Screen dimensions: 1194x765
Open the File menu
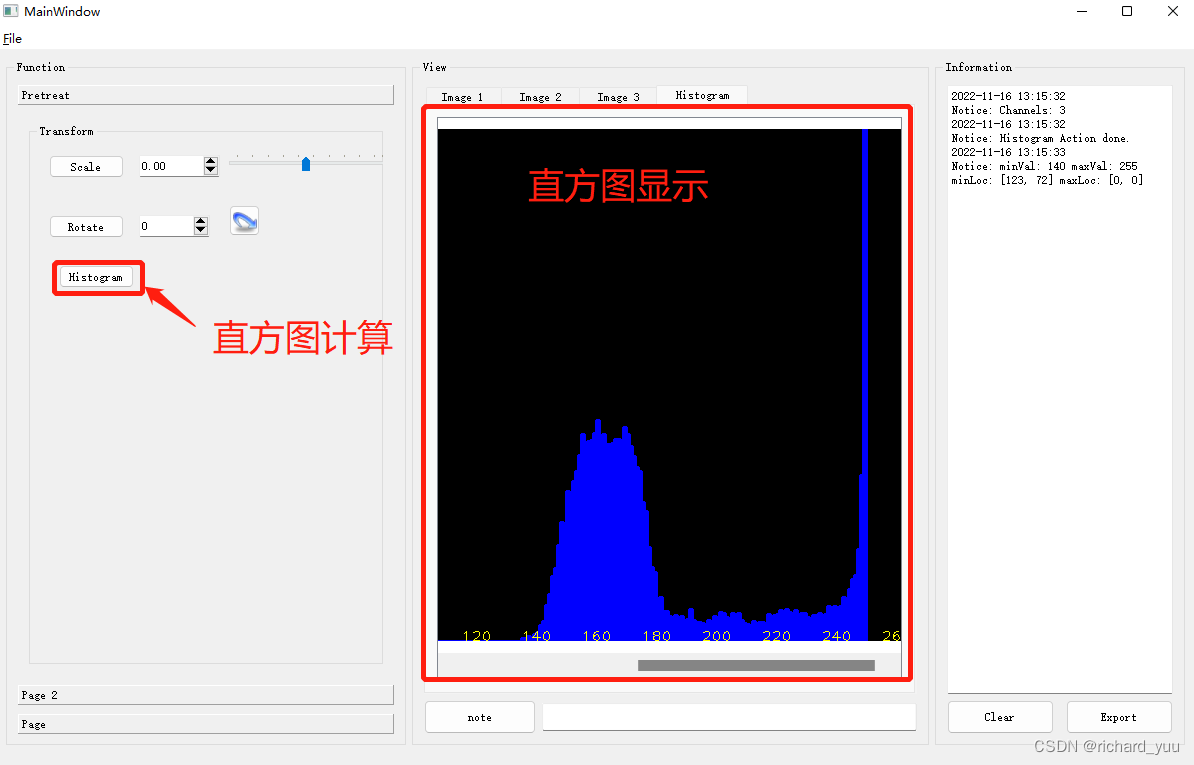[12, 38]
